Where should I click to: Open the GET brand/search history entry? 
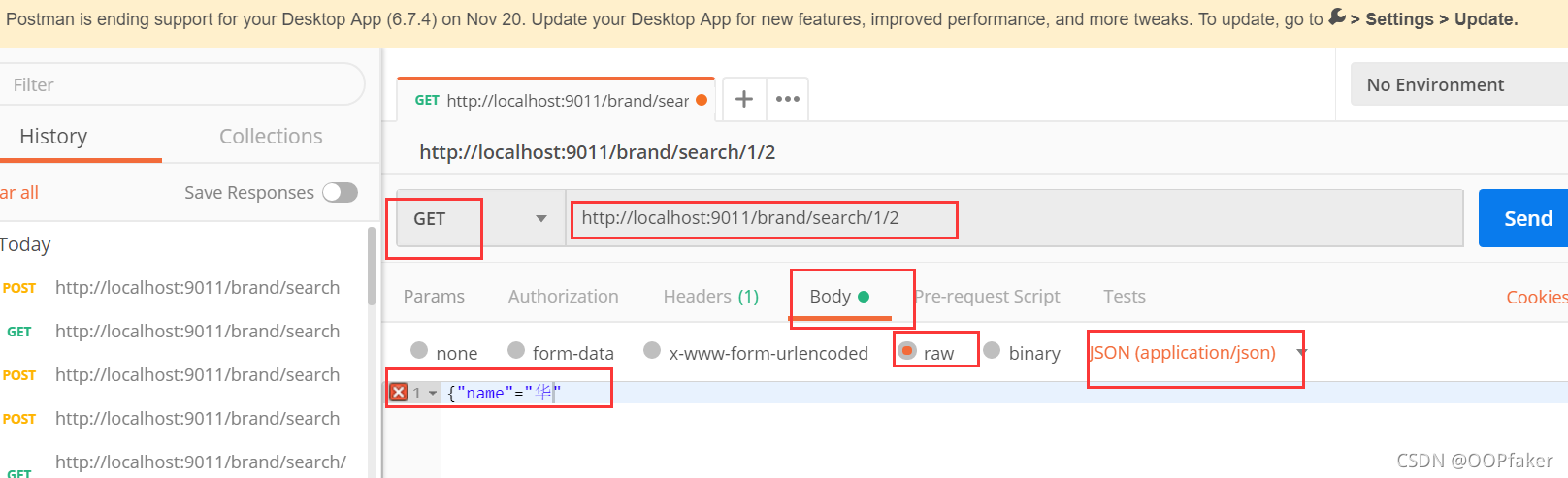pos(184,331)
